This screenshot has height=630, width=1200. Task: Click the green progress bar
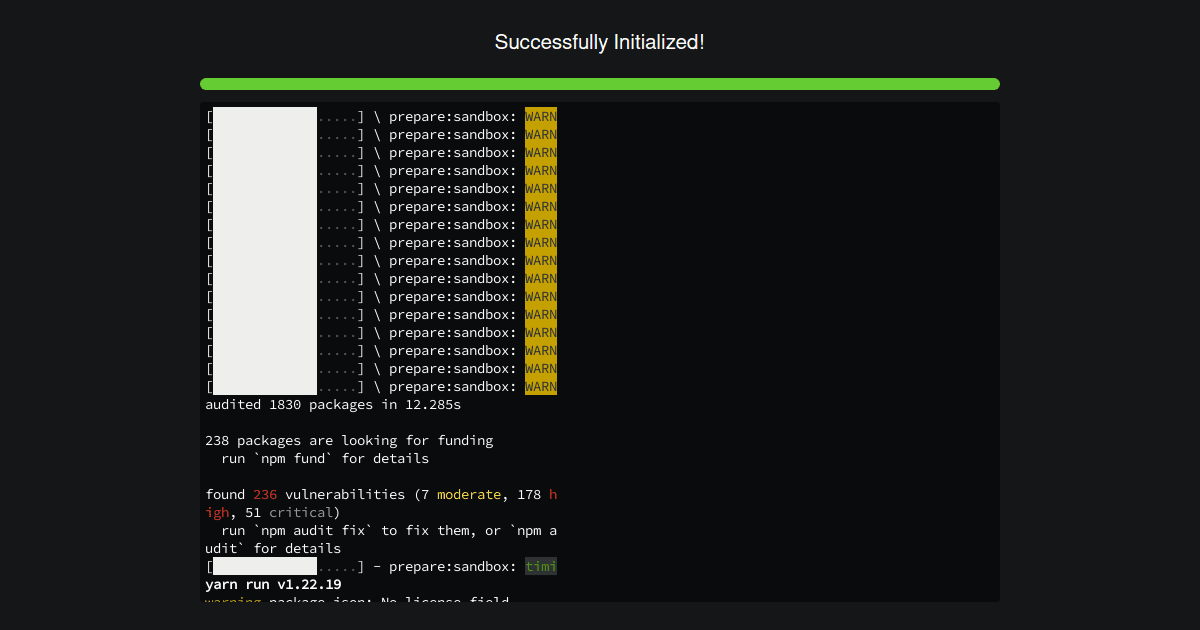[600, 84]
